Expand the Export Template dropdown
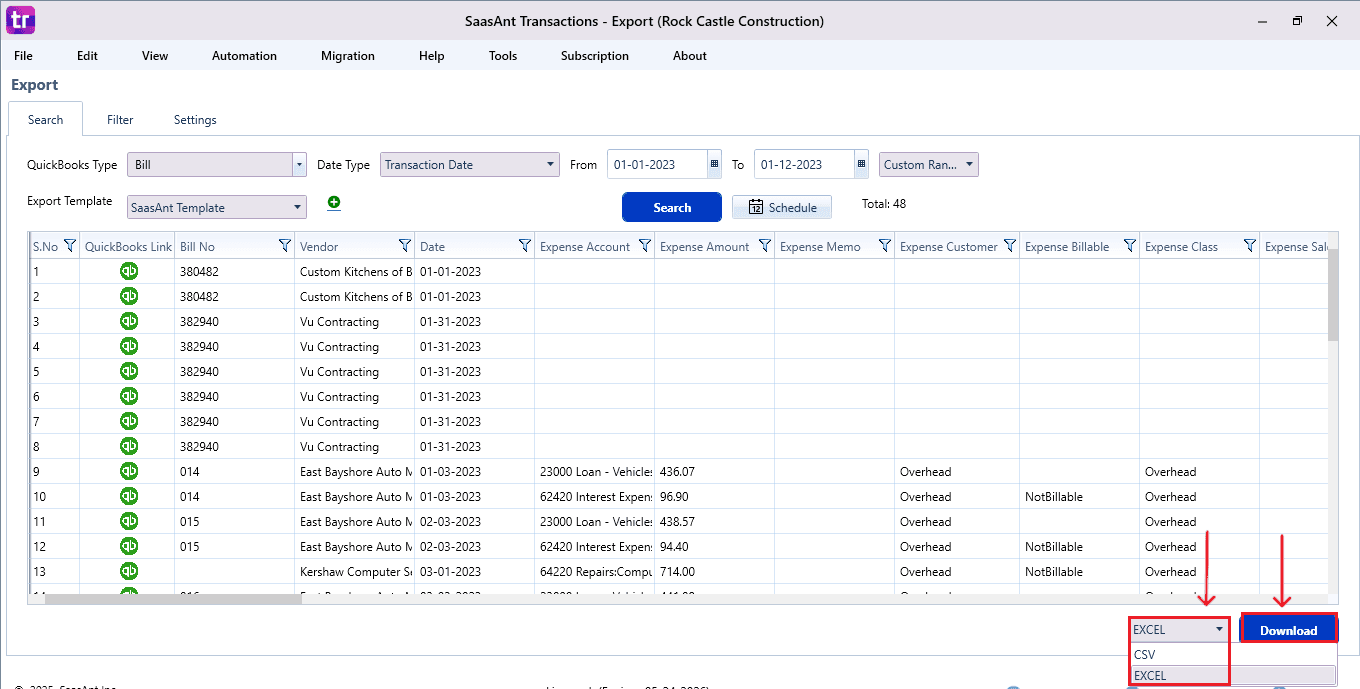The image size is (1360, 689). (298, 207)
